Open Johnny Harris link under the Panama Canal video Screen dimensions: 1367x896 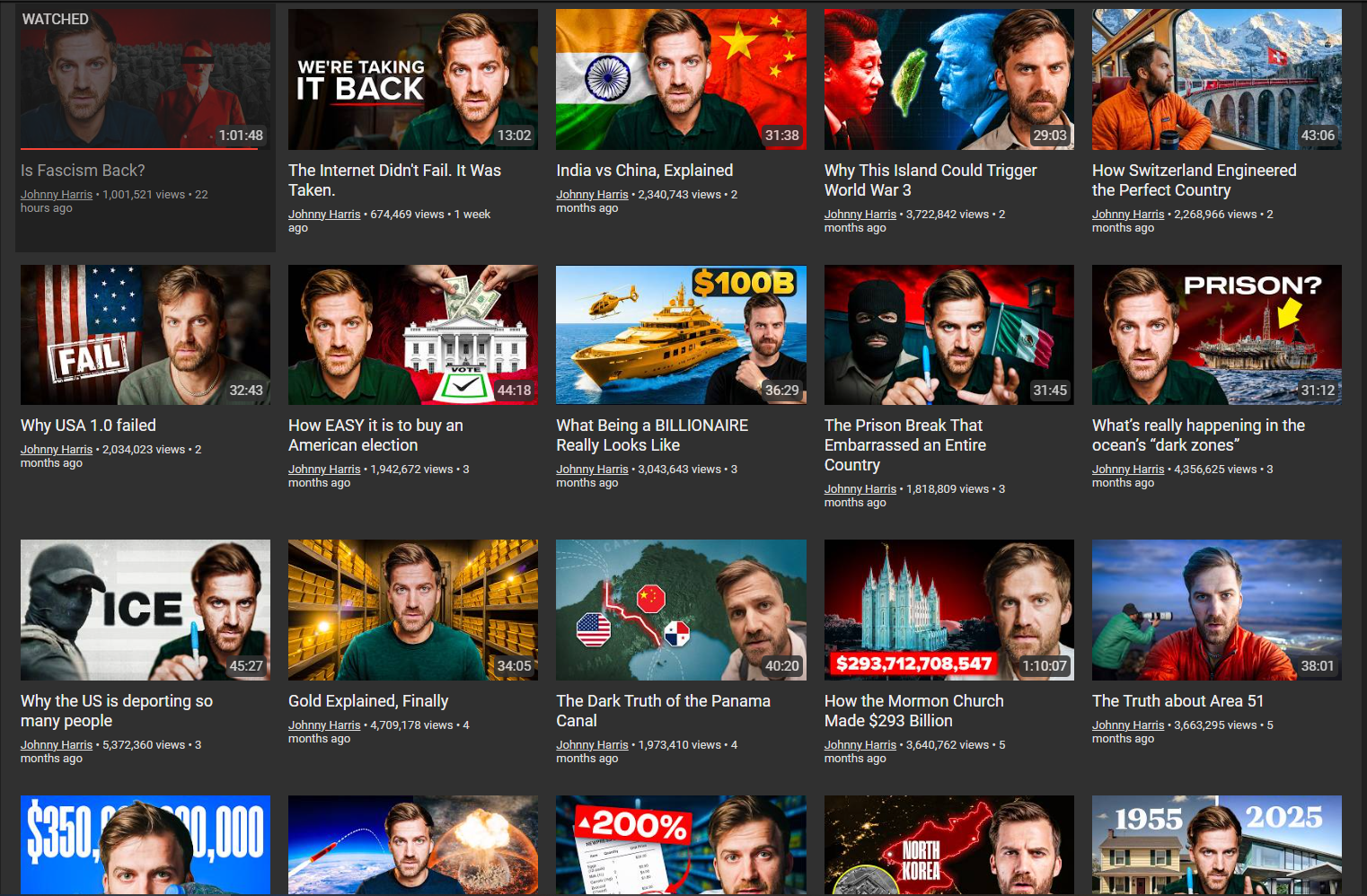[592, 745]
